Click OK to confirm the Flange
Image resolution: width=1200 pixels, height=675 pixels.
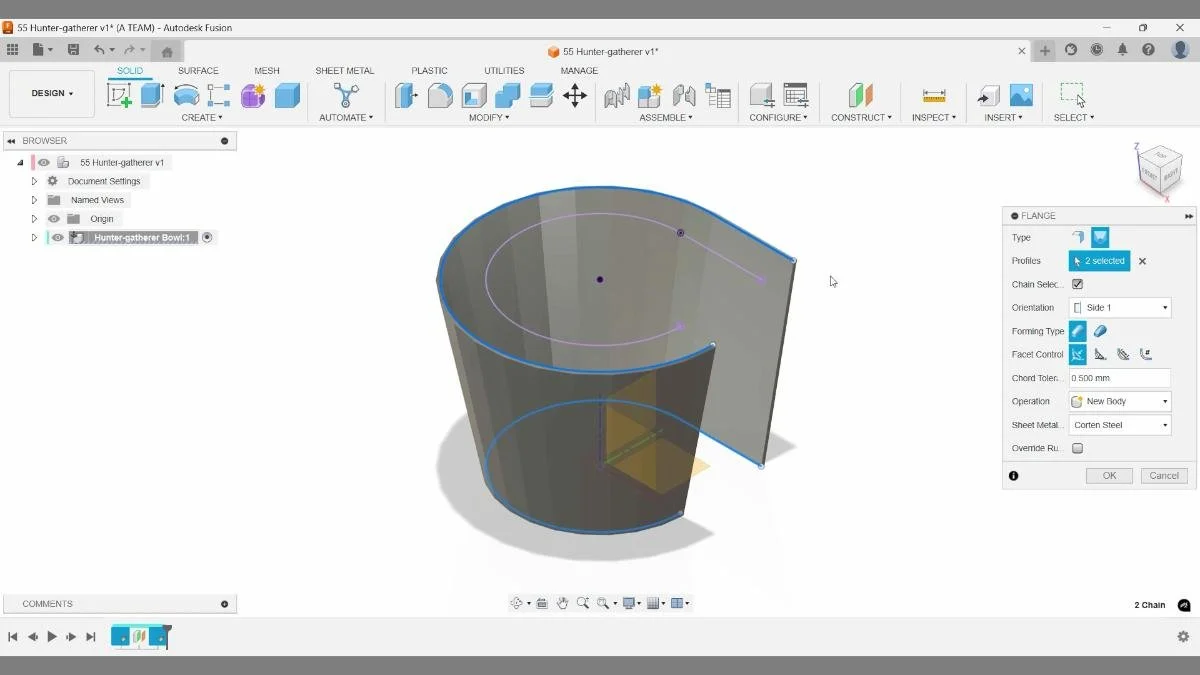1108,475
